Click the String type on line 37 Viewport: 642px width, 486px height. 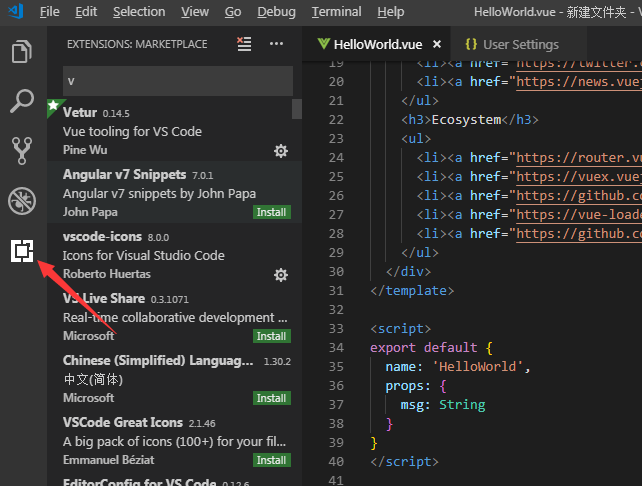tap(462, 405)
